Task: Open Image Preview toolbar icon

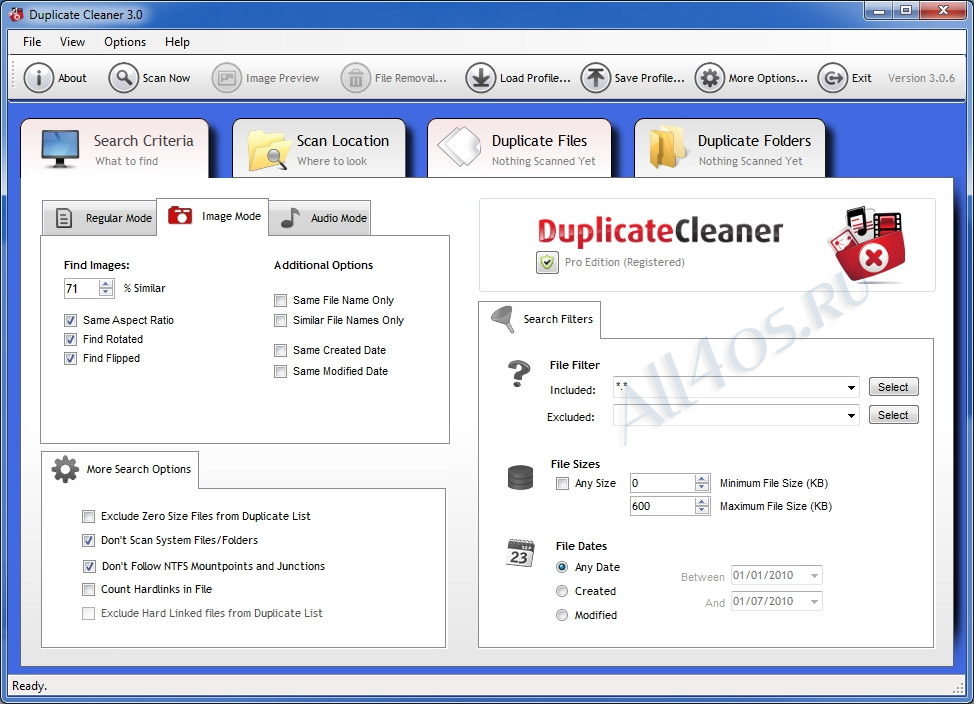Action: point(227,78)
